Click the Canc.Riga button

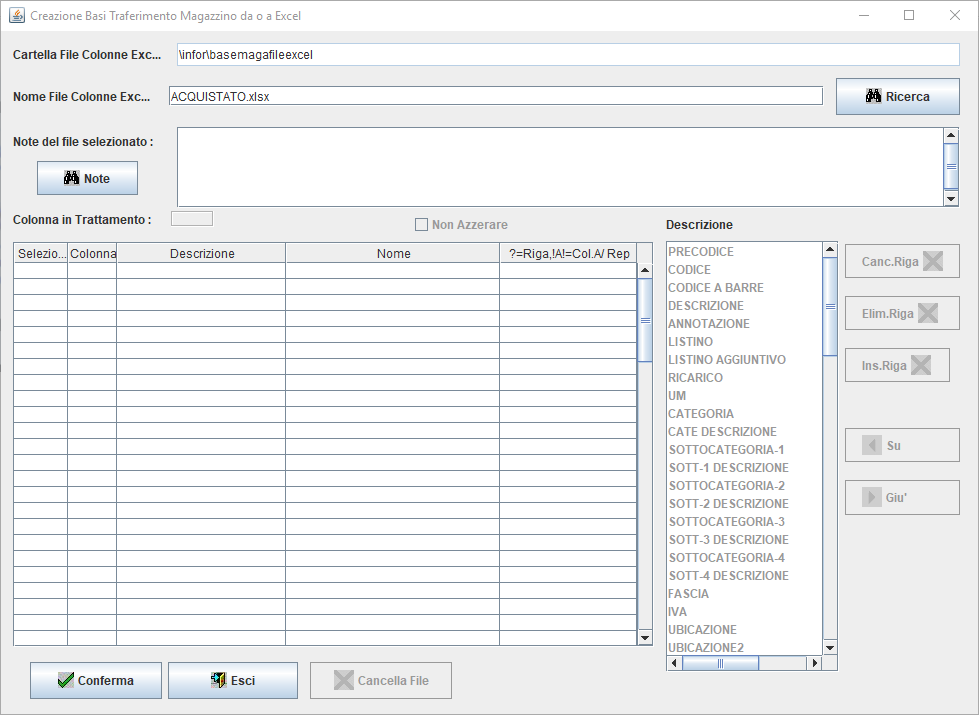[x=901, y=262]
